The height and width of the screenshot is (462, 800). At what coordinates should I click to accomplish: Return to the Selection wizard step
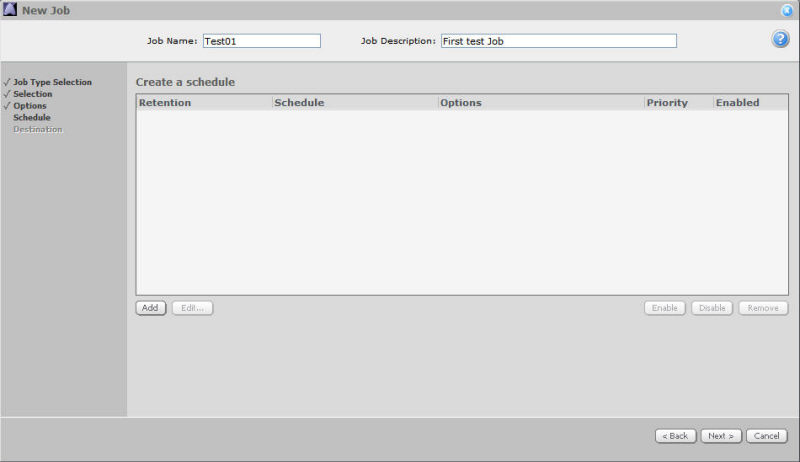pyautogui.click(x=32, y=94)
